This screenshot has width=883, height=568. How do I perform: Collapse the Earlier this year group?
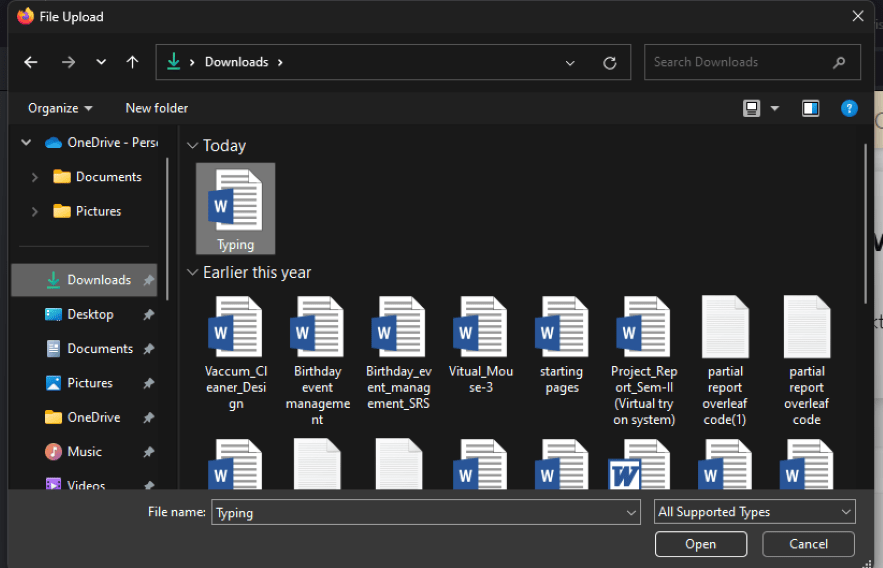(192, 273)
